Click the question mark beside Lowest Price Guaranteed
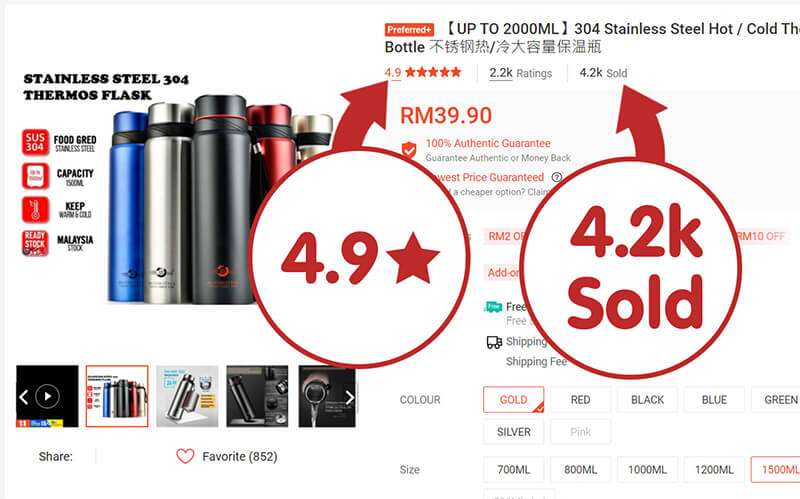This screenshot has height=499, width=800. coord(557,177)
